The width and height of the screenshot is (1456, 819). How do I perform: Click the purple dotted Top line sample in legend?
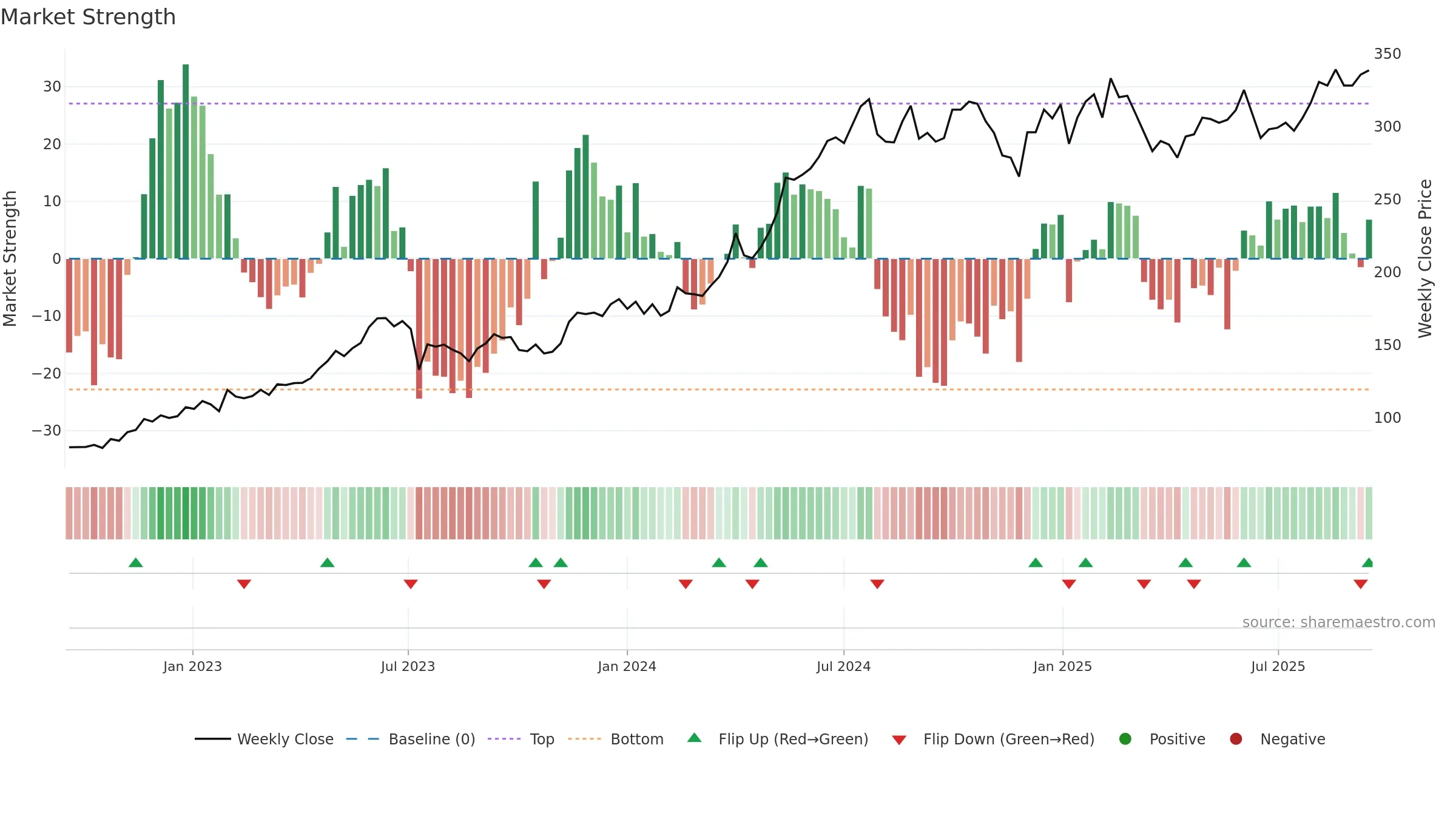coord(504,739)
